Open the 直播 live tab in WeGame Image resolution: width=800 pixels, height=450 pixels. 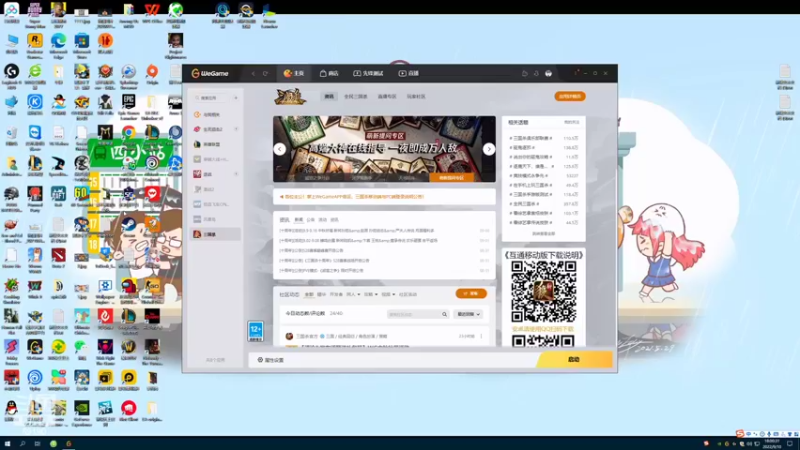[x=408, y=73]
